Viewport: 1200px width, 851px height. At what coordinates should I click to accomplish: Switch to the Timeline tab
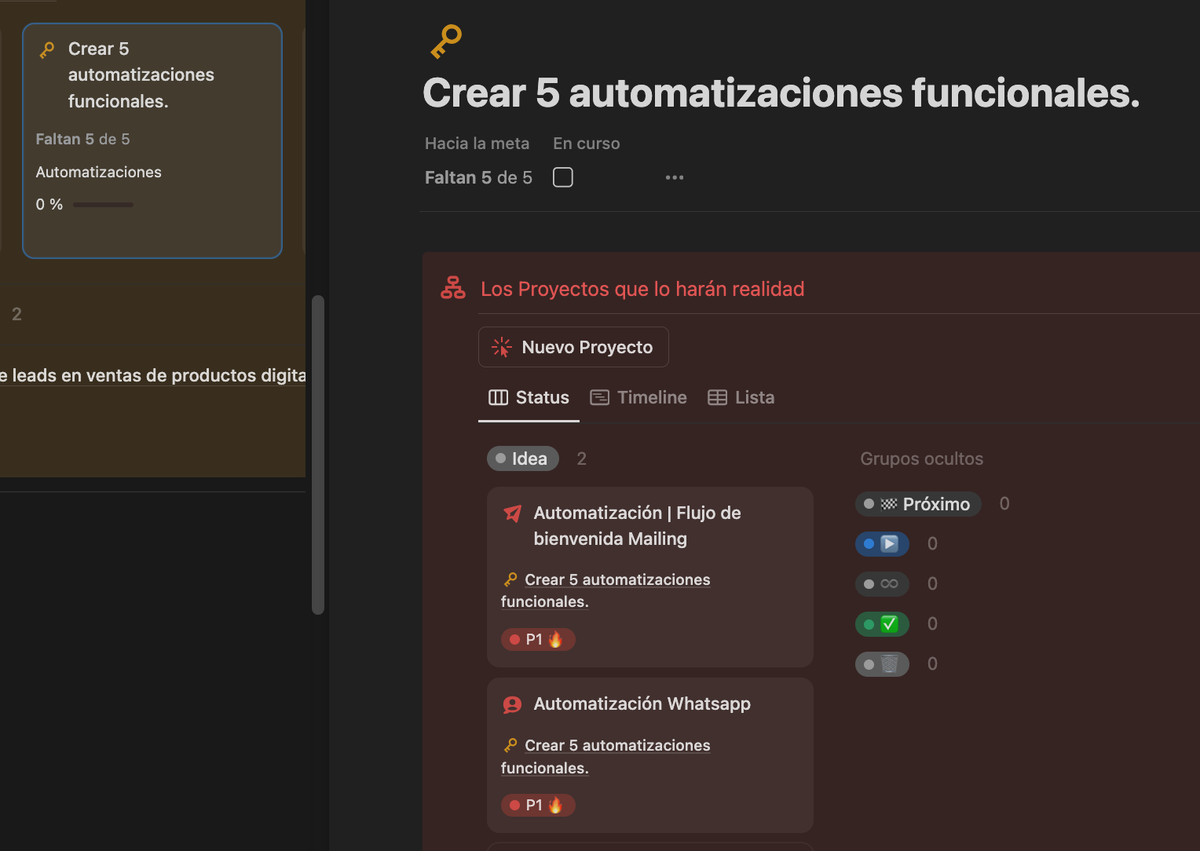(639, 398)
